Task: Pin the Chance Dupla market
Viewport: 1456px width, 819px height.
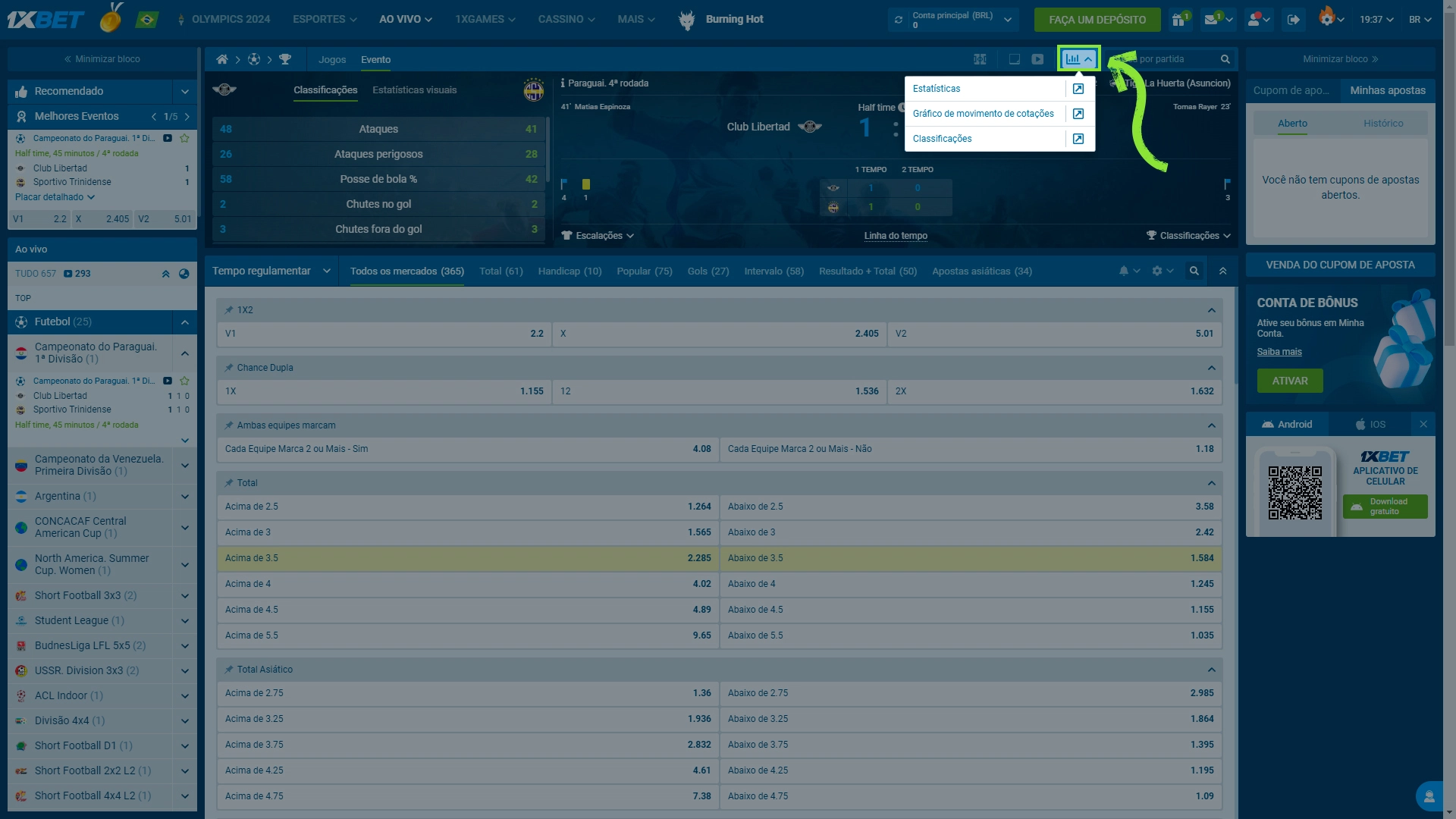Action: (228, 368)
